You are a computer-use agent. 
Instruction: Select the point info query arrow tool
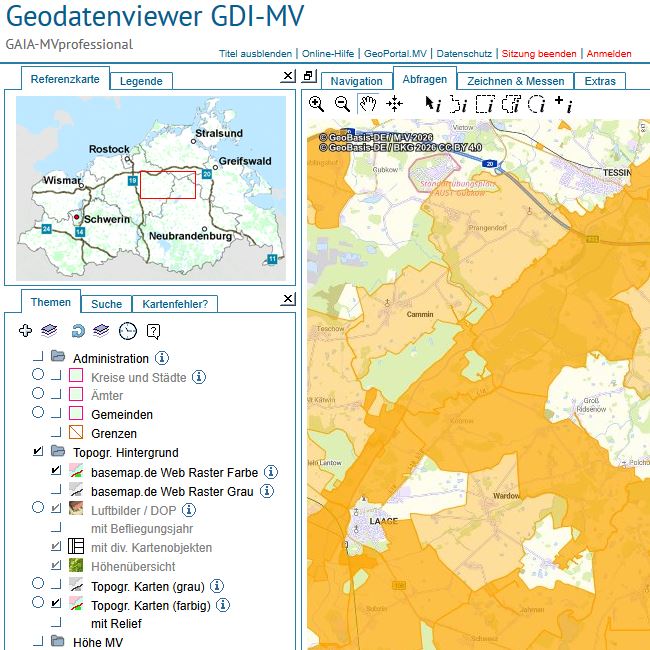433,104
